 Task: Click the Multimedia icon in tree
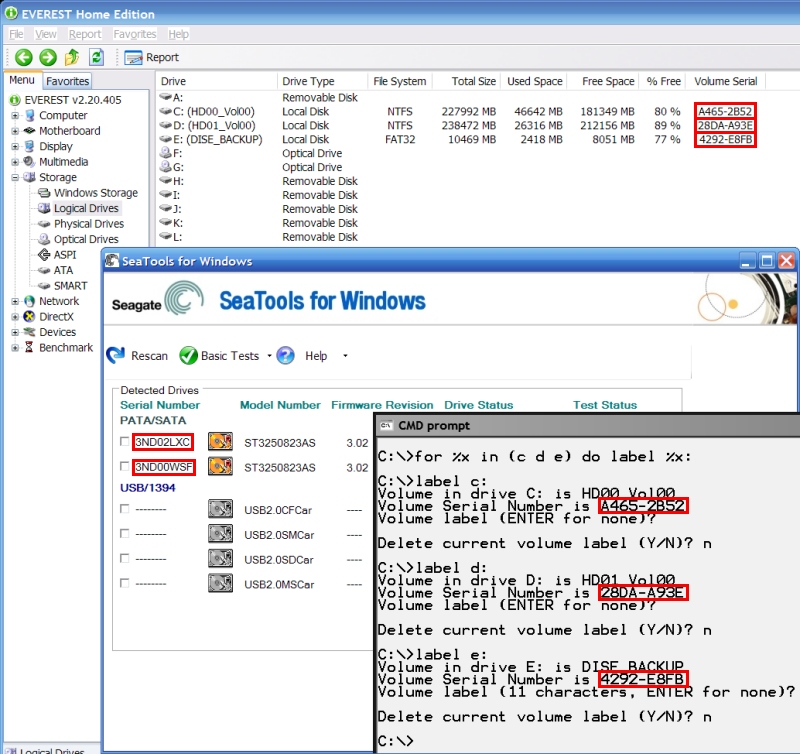30,162
